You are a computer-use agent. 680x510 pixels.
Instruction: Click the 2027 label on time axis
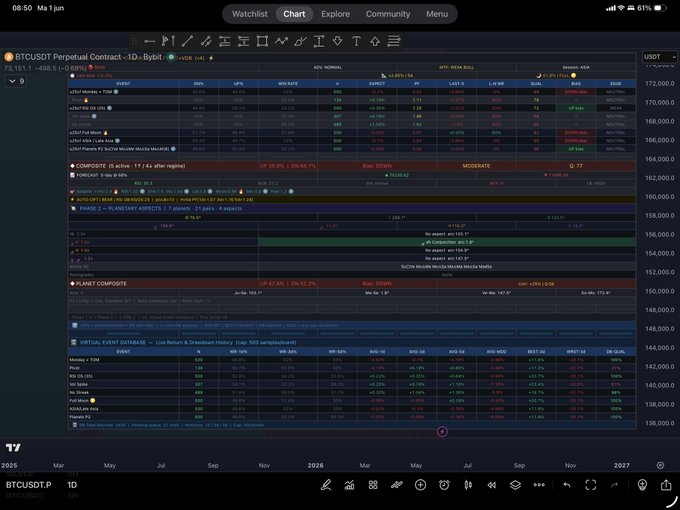pos(621,465)
